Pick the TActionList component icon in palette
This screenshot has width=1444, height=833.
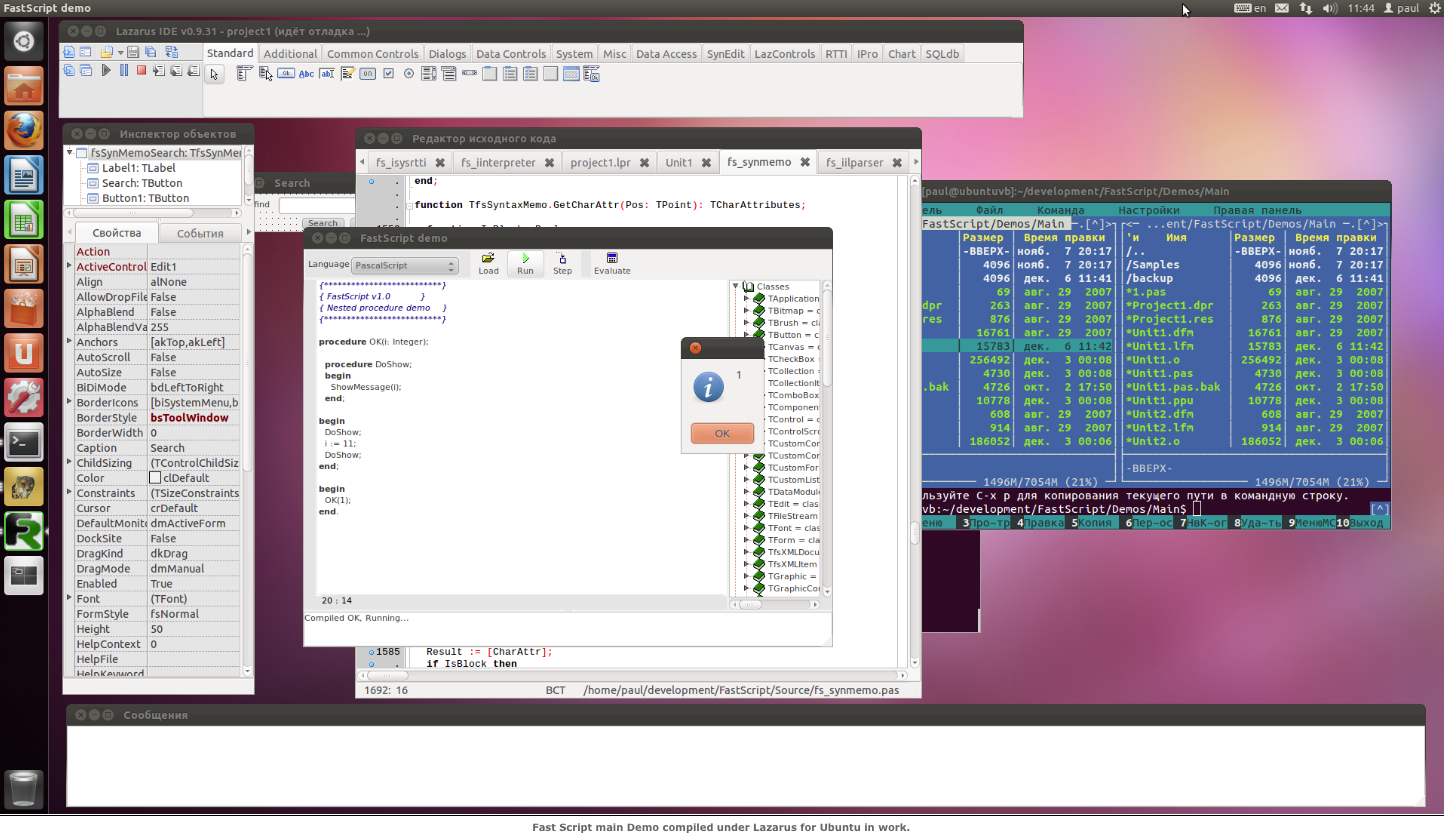tap(591, 73)
